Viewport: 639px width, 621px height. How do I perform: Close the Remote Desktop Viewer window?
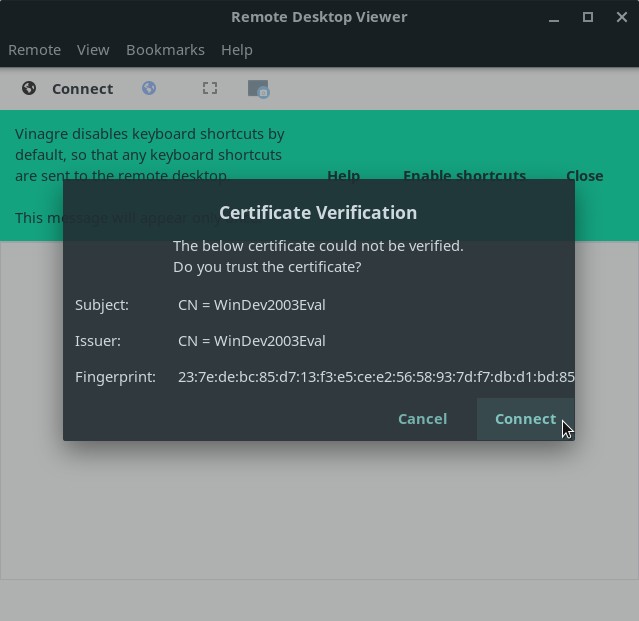(620, 17)
